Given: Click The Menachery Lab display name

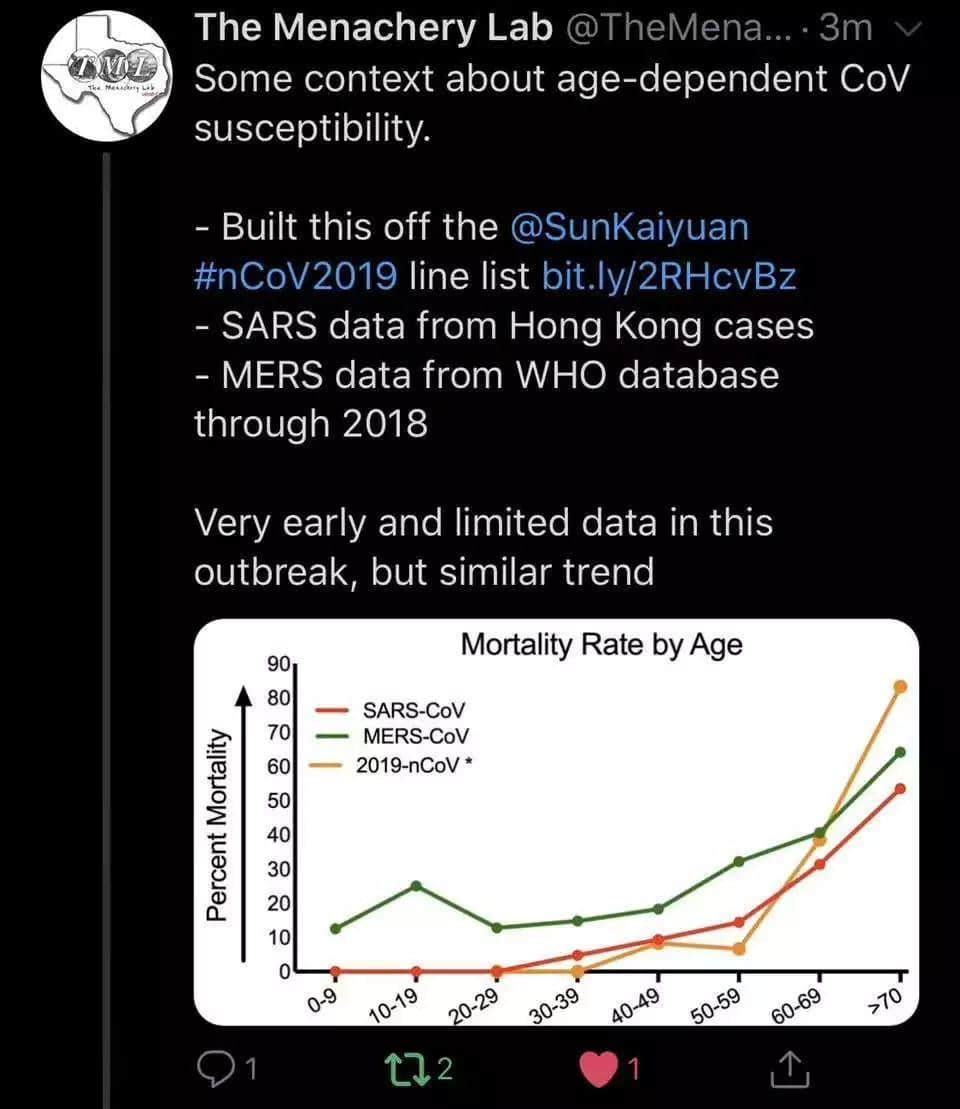Looking at the screenshot, I should point(374,28).
